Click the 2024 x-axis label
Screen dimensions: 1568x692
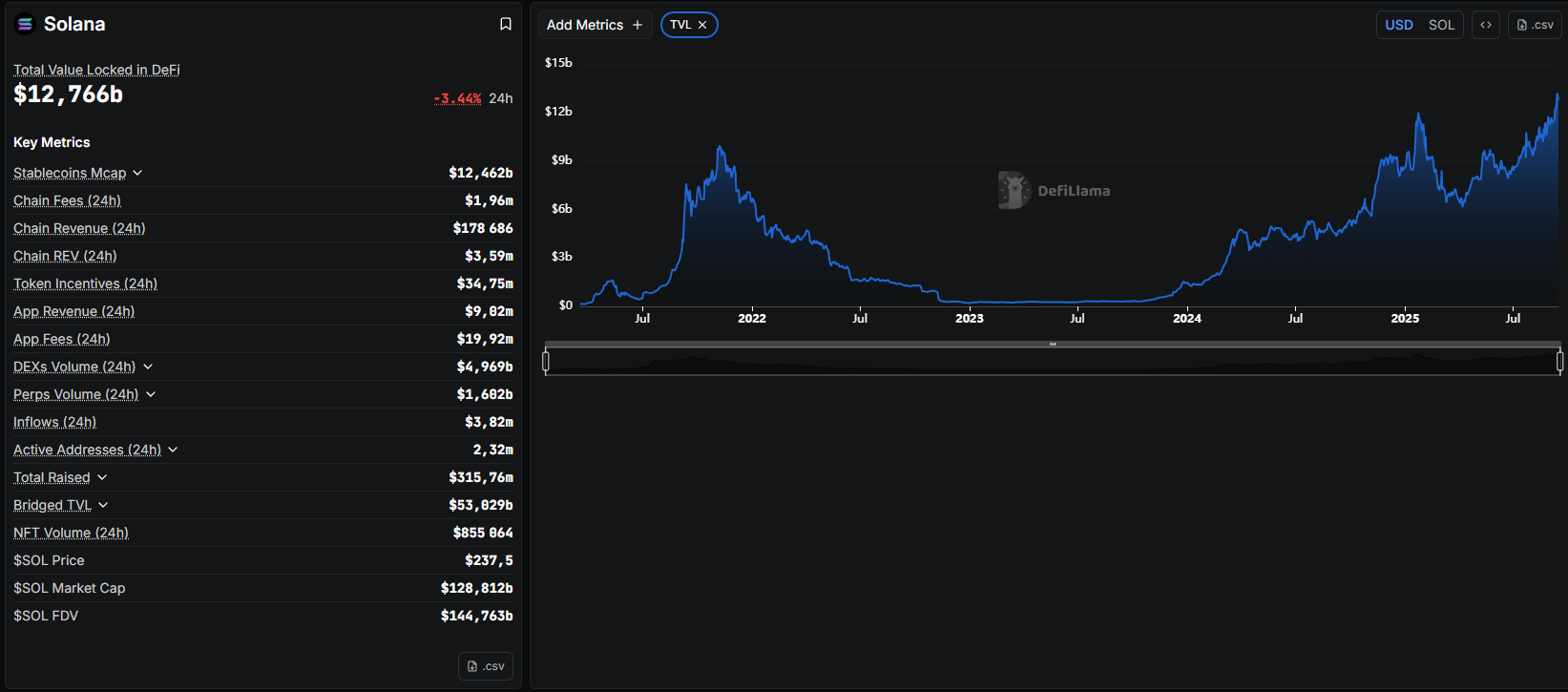point(1187,318)
